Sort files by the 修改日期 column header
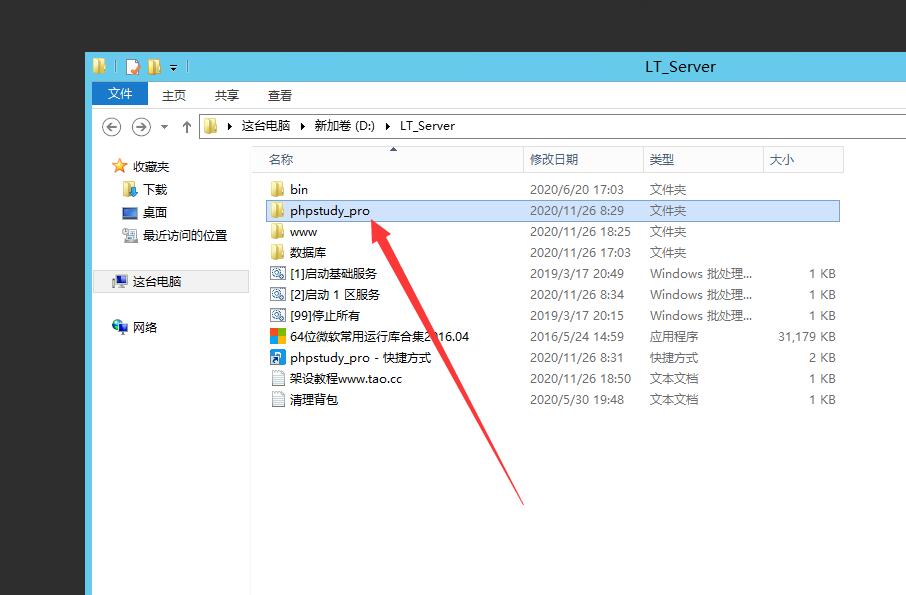 (554, 159)
